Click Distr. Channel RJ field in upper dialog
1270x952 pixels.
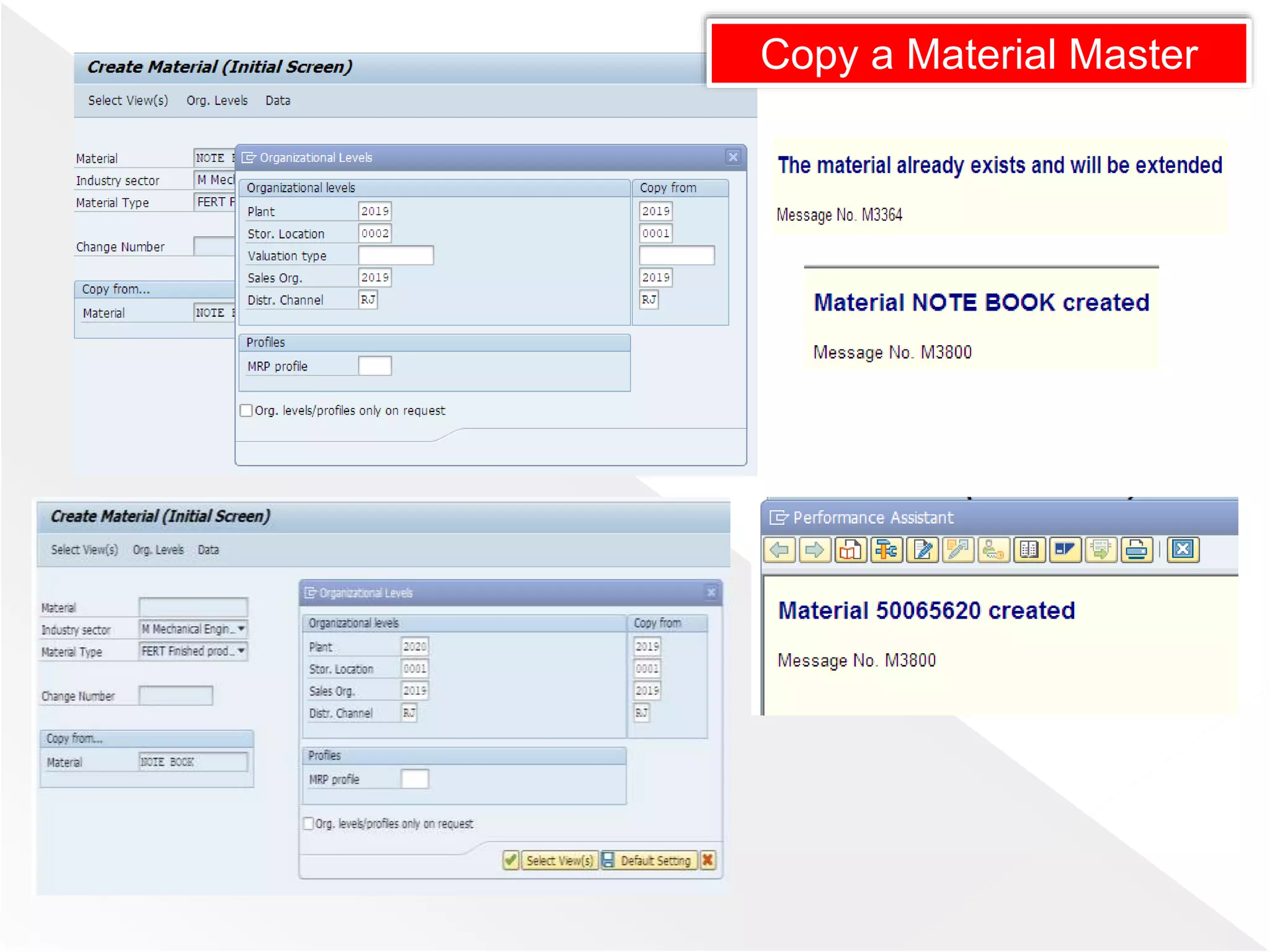tap(368, 300)
